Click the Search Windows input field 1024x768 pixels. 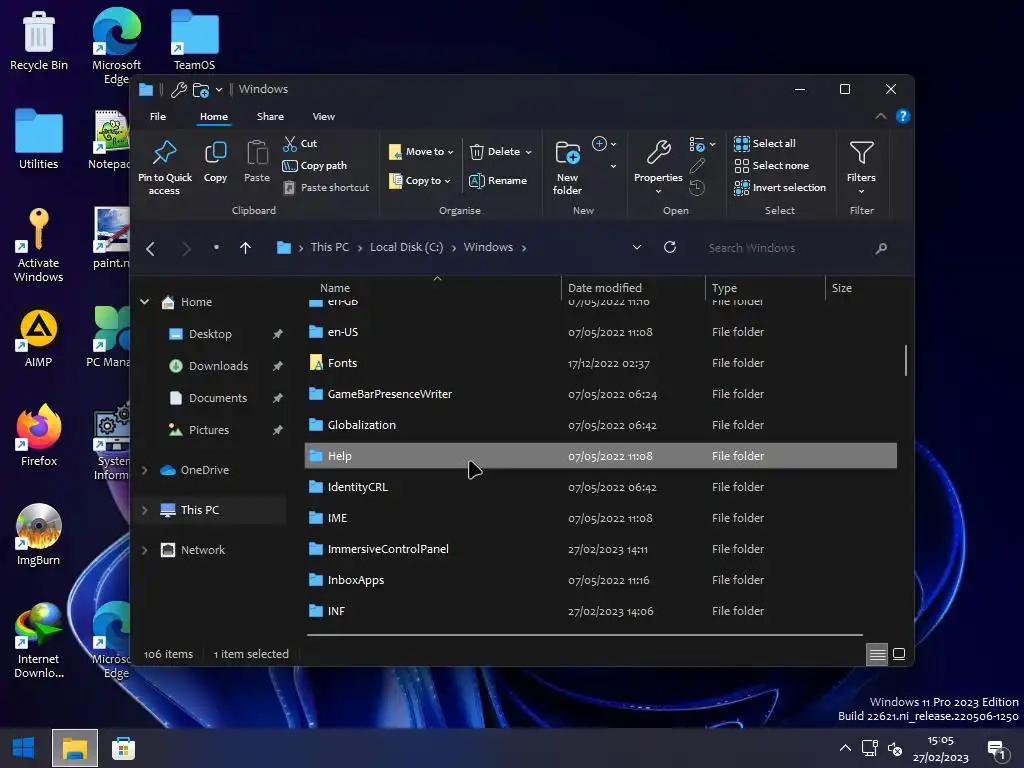(x=787, y=248)
